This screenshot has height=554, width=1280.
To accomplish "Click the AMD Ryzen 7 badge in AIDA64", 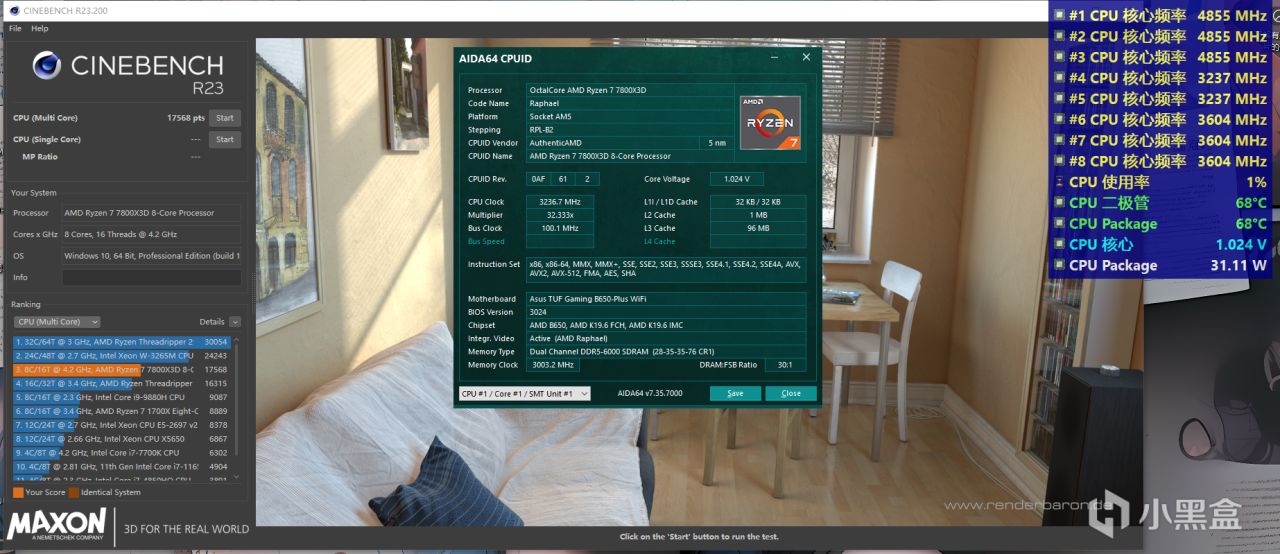I will 769,122.
